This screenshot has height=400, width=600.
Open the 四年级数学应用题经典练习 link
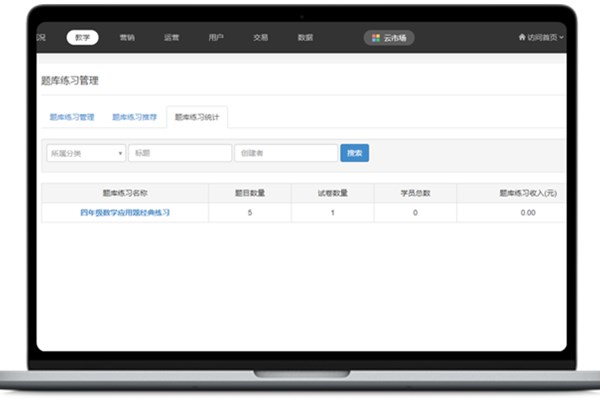(x=125, y=213)
